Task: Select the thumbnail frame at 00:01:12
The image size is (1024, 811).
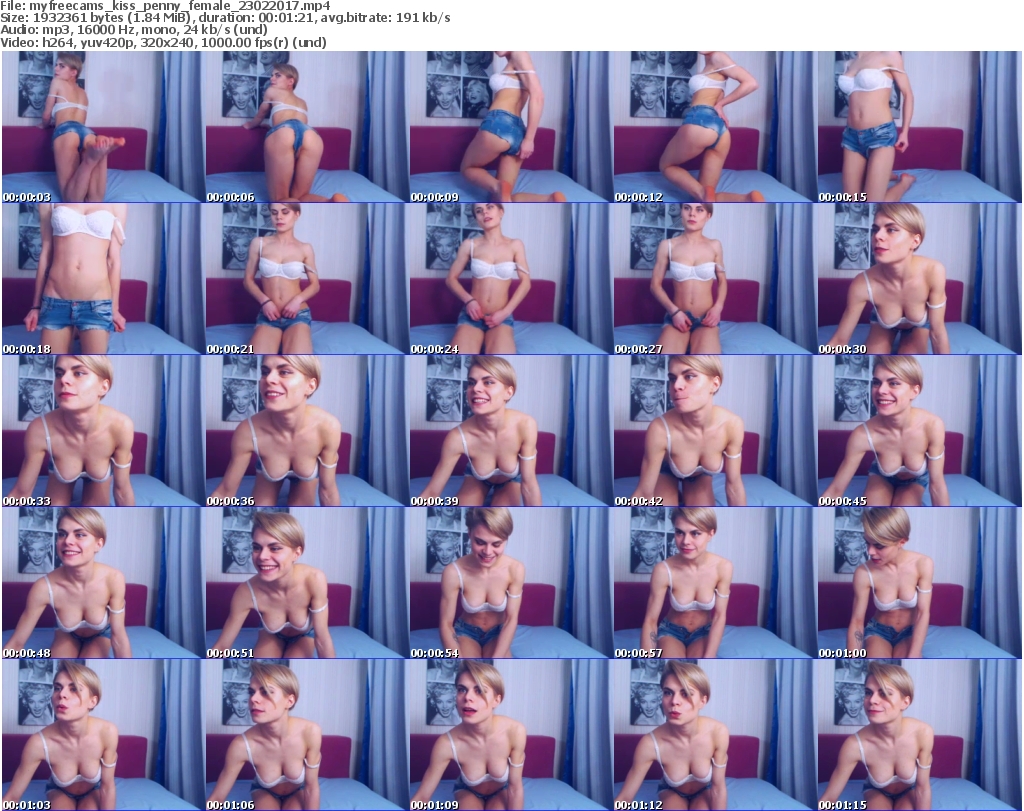Action: point(714,735)
